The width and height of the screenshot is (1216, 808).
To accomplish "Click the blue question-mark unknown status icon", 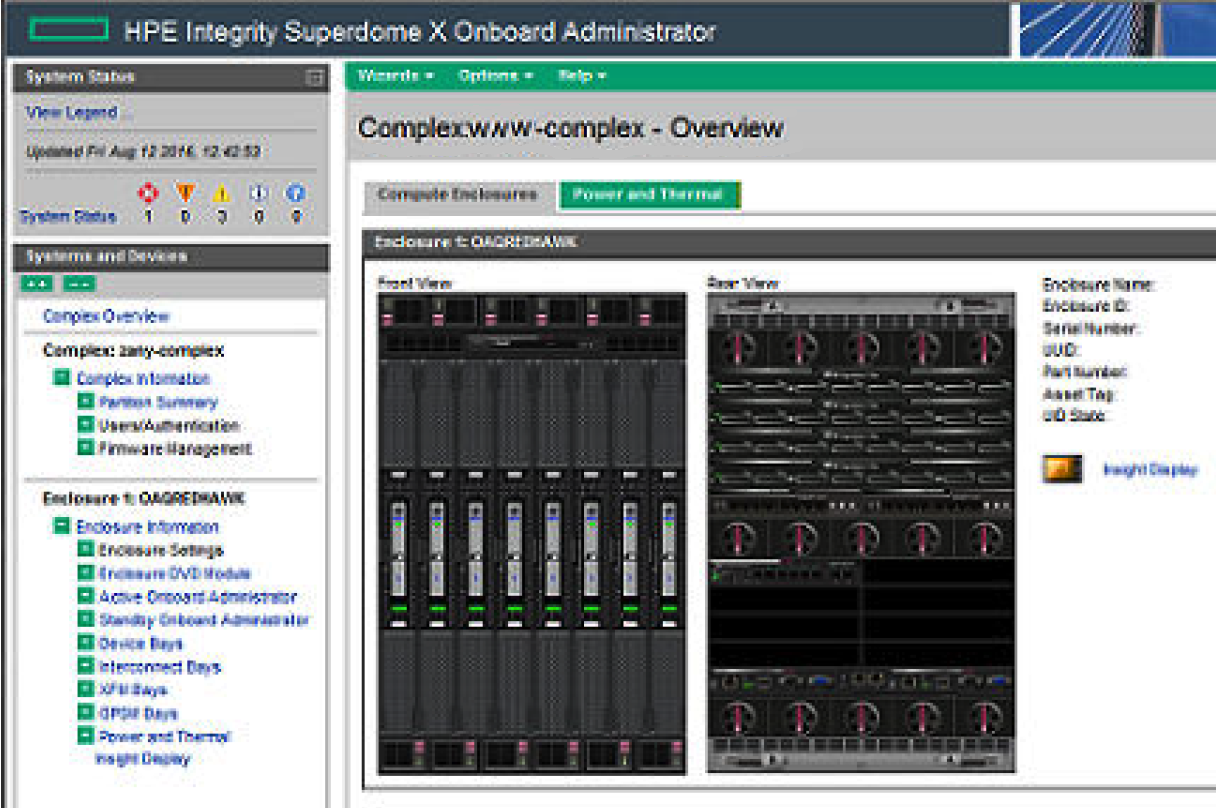I will (x=296, y=193).
